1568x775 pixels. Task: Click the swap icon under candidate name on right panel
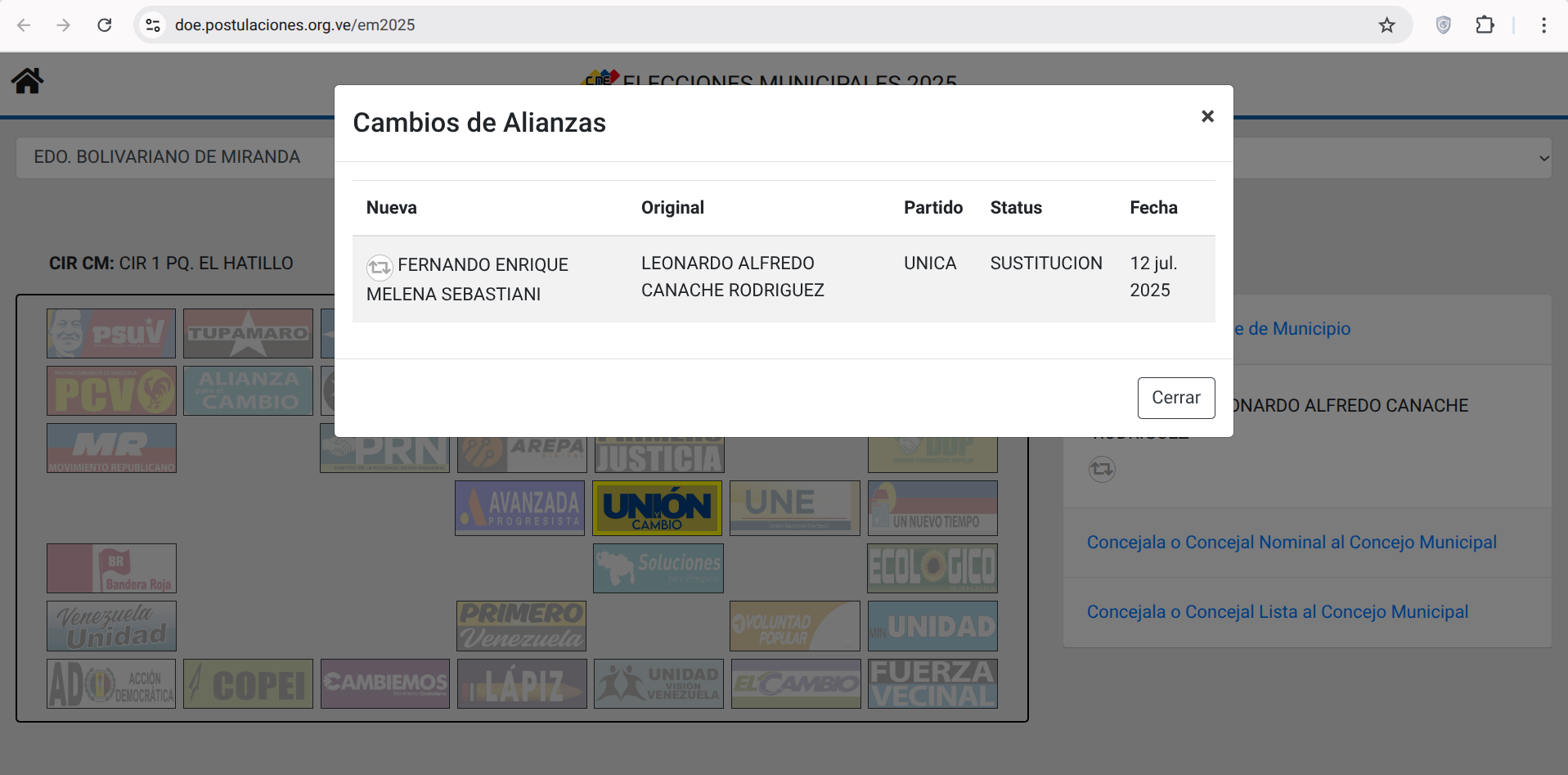tap(1102, 469)
